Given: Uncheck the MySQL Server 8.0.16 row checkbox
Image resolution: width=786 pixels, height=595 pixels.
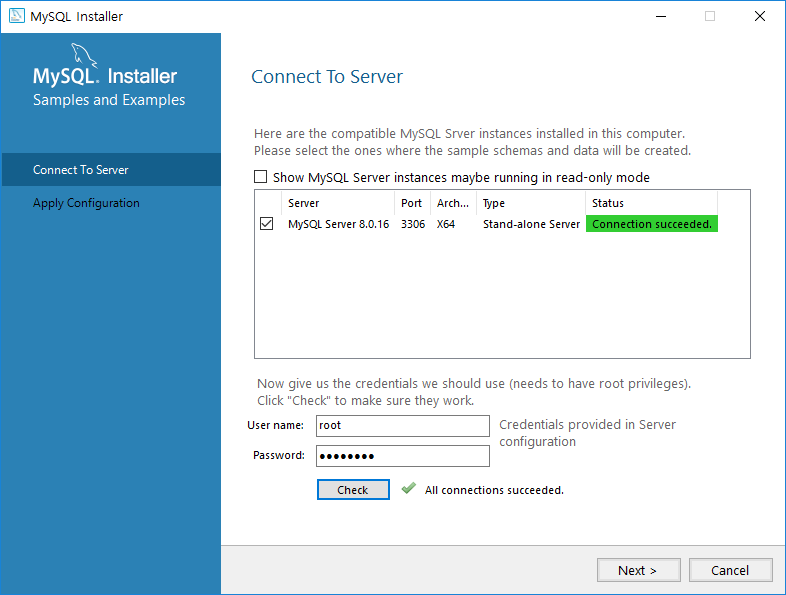Looking at the screenshot, I should [x=267, y=224].
